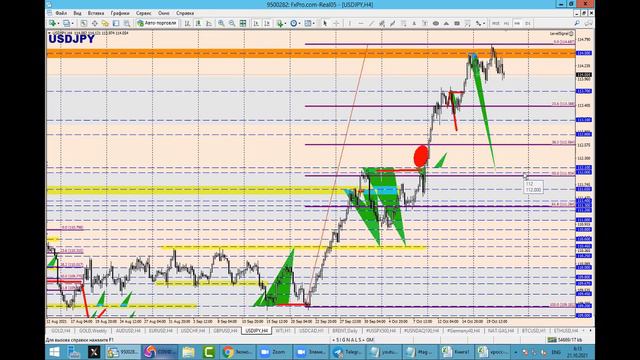The width and height of the screenshot is (640, 360).
Task: Select the ellipse drawing tool
Action: (436, 23)
